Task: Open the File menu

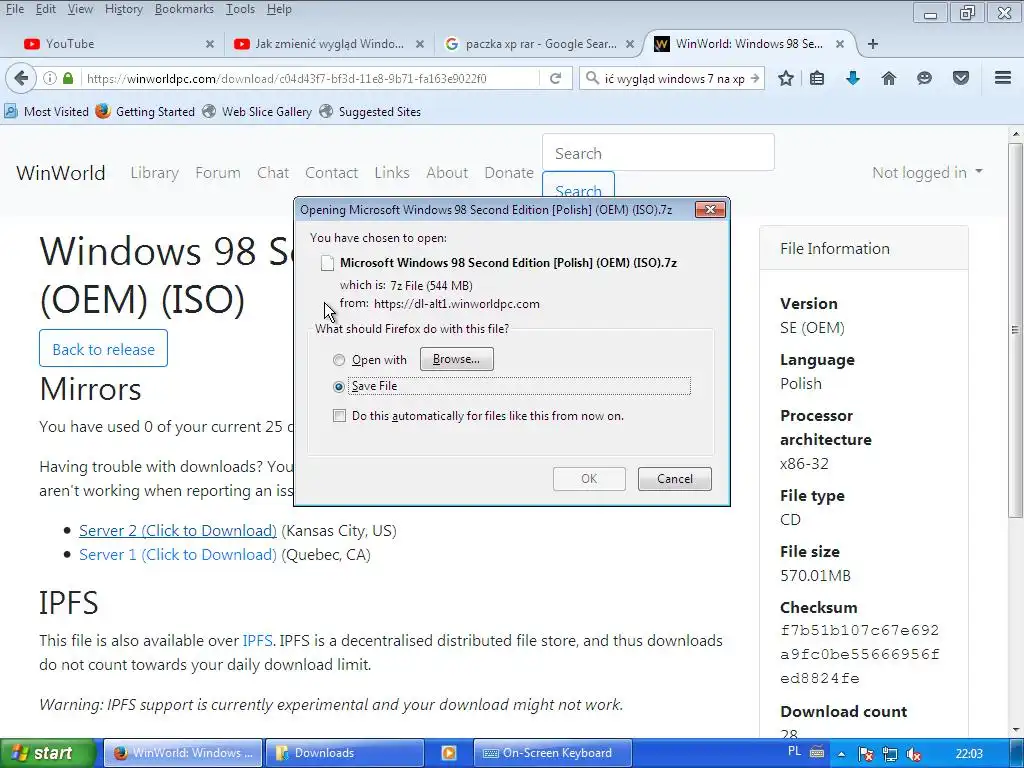Action: tap(14, 9)
